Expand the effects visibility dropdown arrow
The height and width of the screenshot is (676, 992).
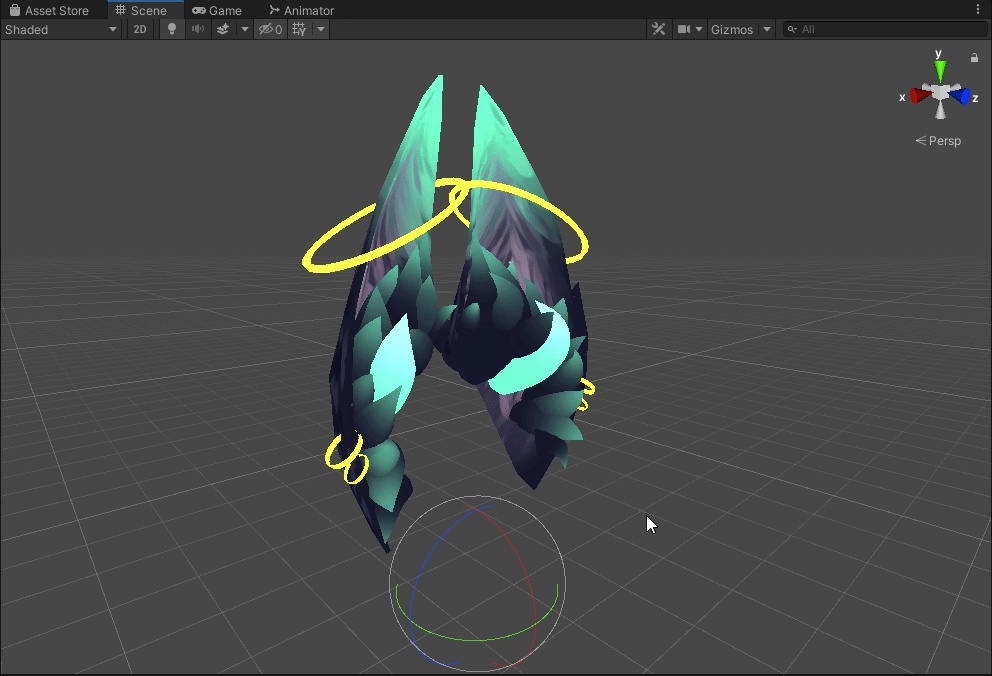244,29
